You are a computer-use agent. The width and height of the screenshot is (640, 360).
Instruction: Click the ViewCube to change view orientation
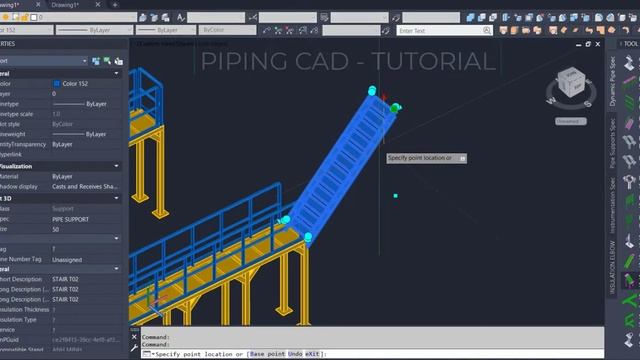(571, 82)
